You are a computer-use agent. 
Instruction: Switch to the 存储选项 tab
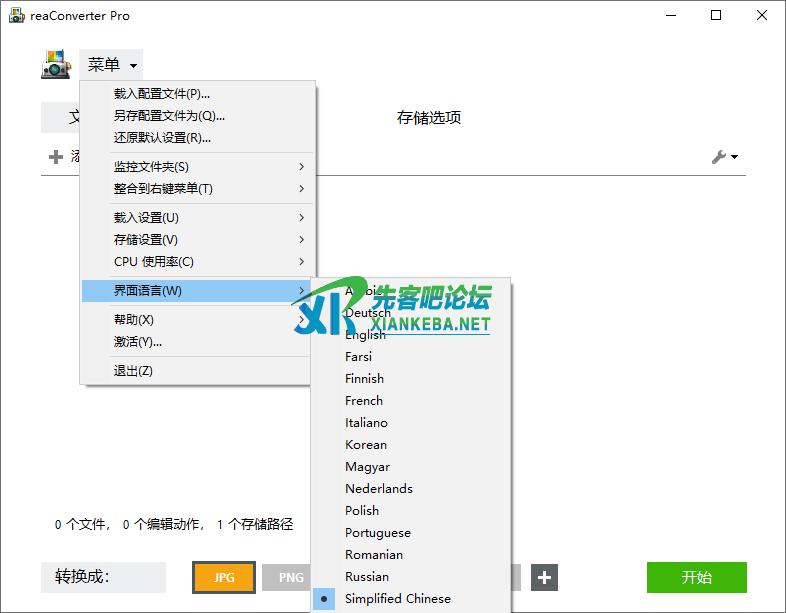[429, 118]
